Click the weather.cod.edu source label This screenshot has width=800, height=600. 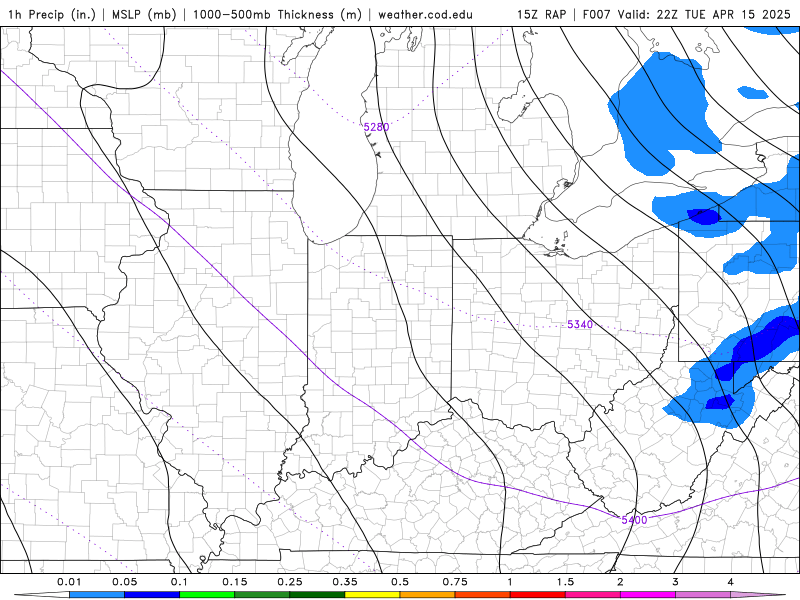tap(425, 14)
